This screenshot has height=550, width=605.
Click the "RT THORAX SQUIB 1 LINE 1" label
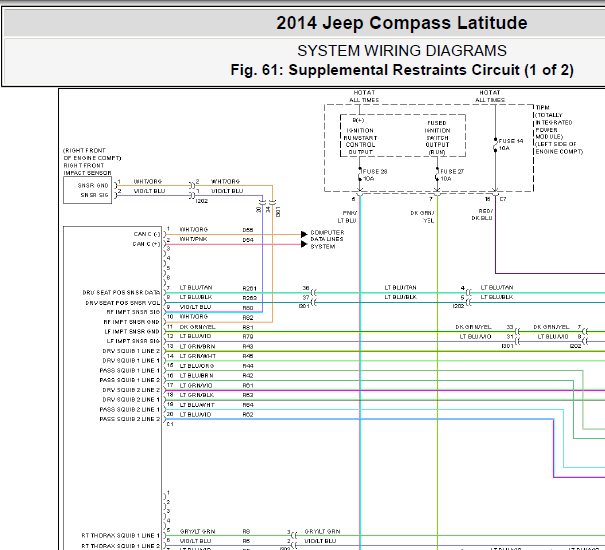[120, 536]
